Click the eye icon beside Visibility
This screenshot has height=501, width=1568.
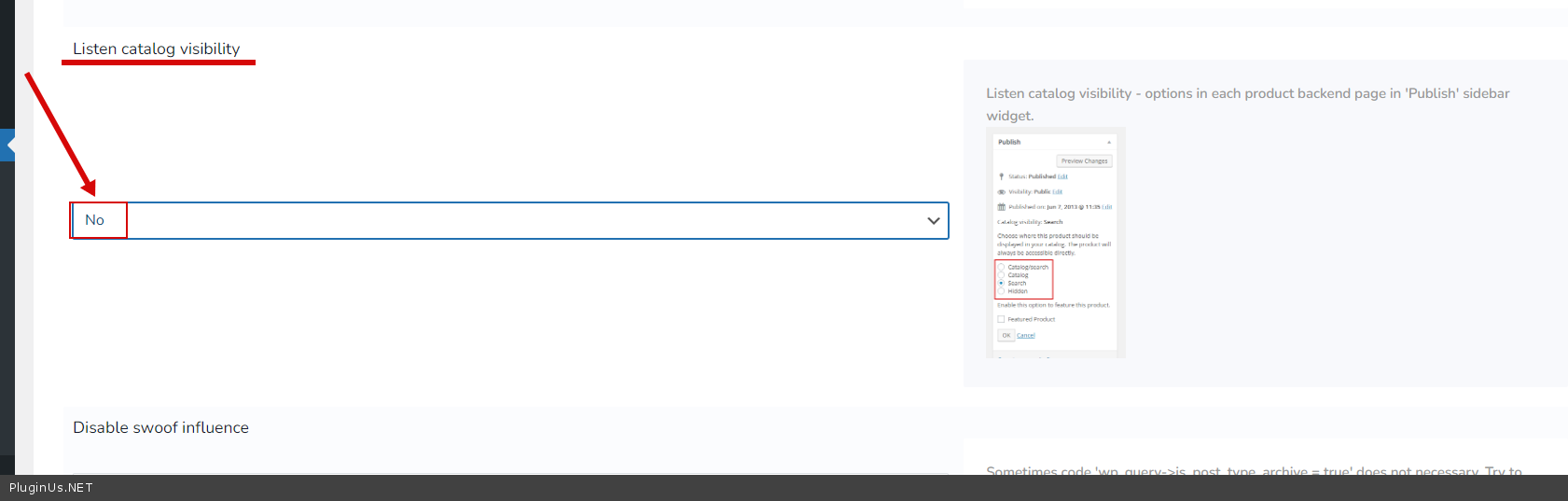click(x=1002, y=191)
